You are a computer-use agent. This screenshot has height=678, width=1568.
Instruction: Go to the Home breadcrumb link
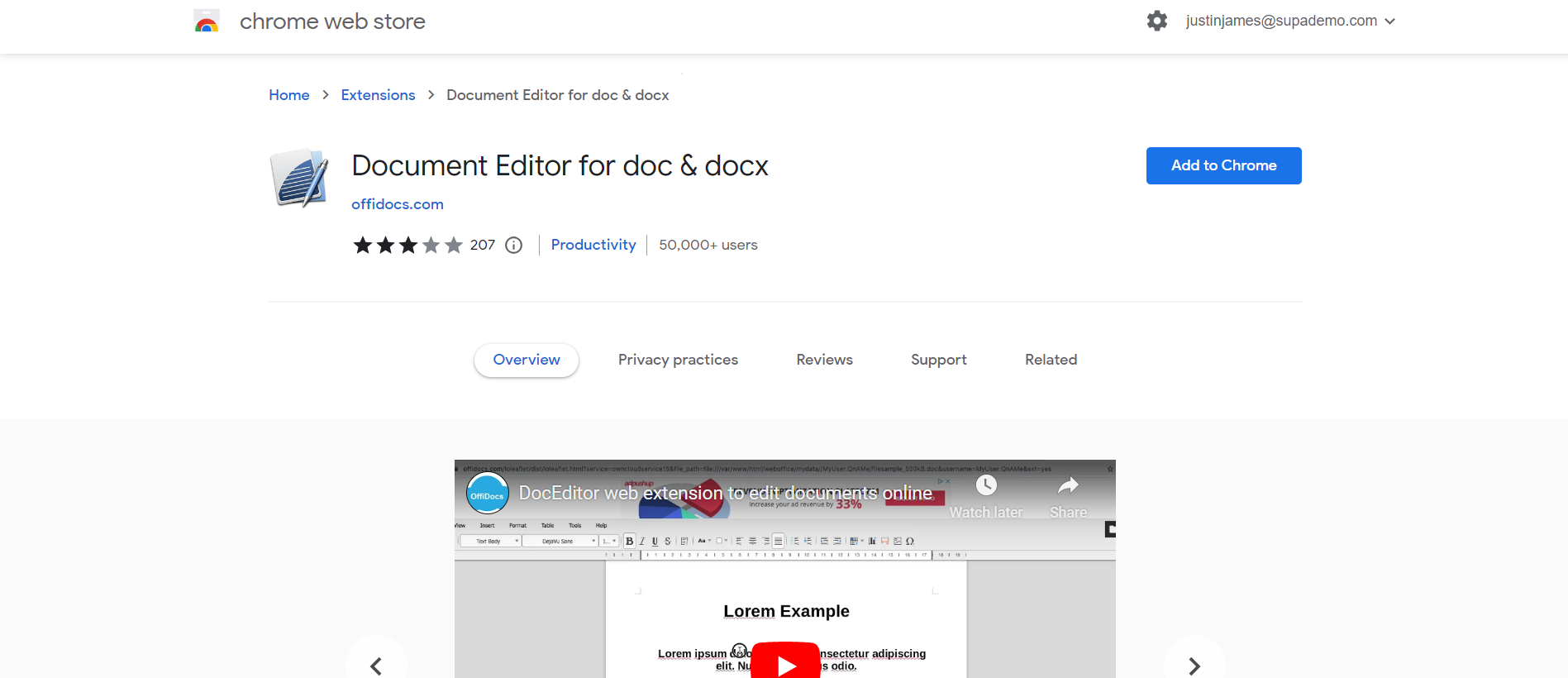tap(289, 95)
